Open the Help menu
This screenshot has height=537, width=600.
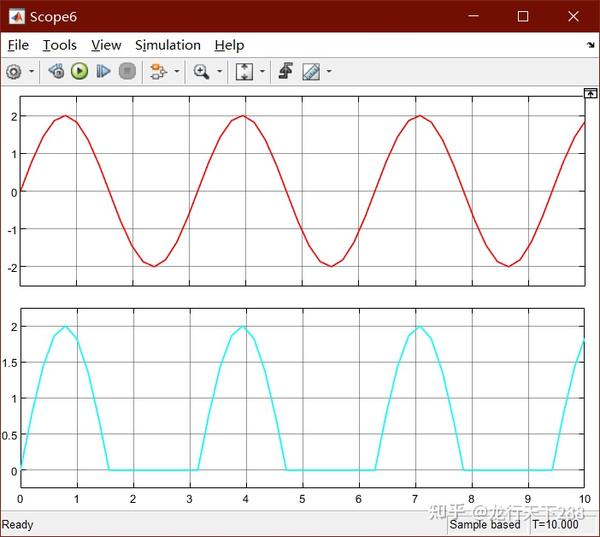coord(229,46)
